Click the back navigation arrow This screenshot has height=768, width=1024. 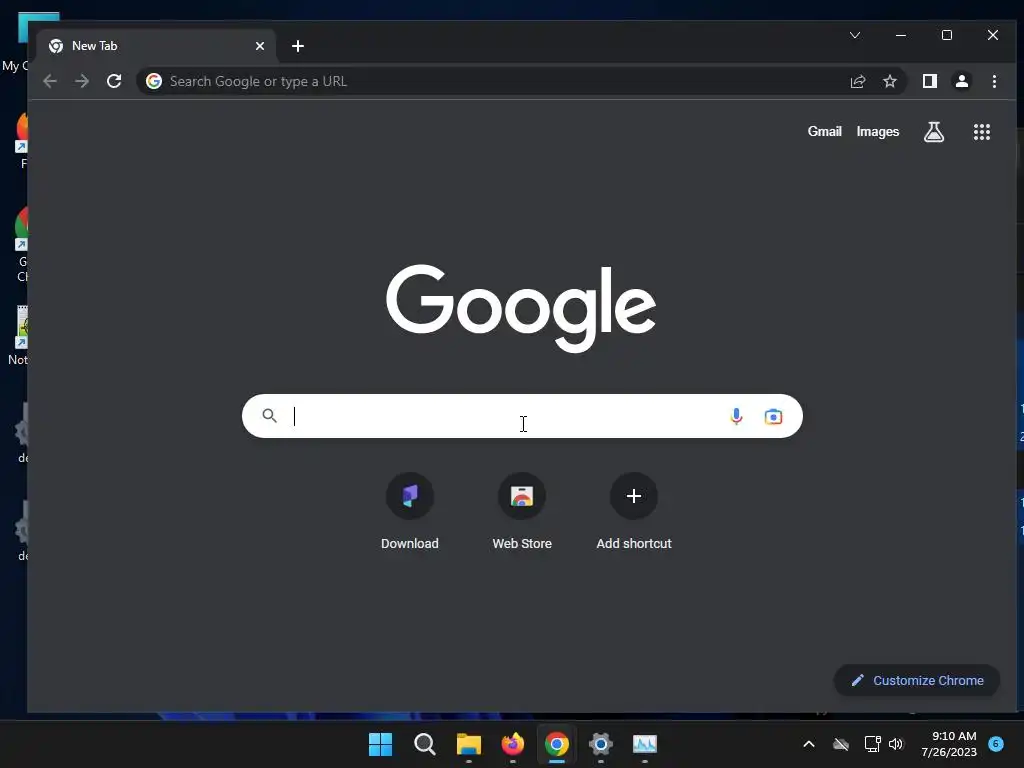tap(50, 81)
